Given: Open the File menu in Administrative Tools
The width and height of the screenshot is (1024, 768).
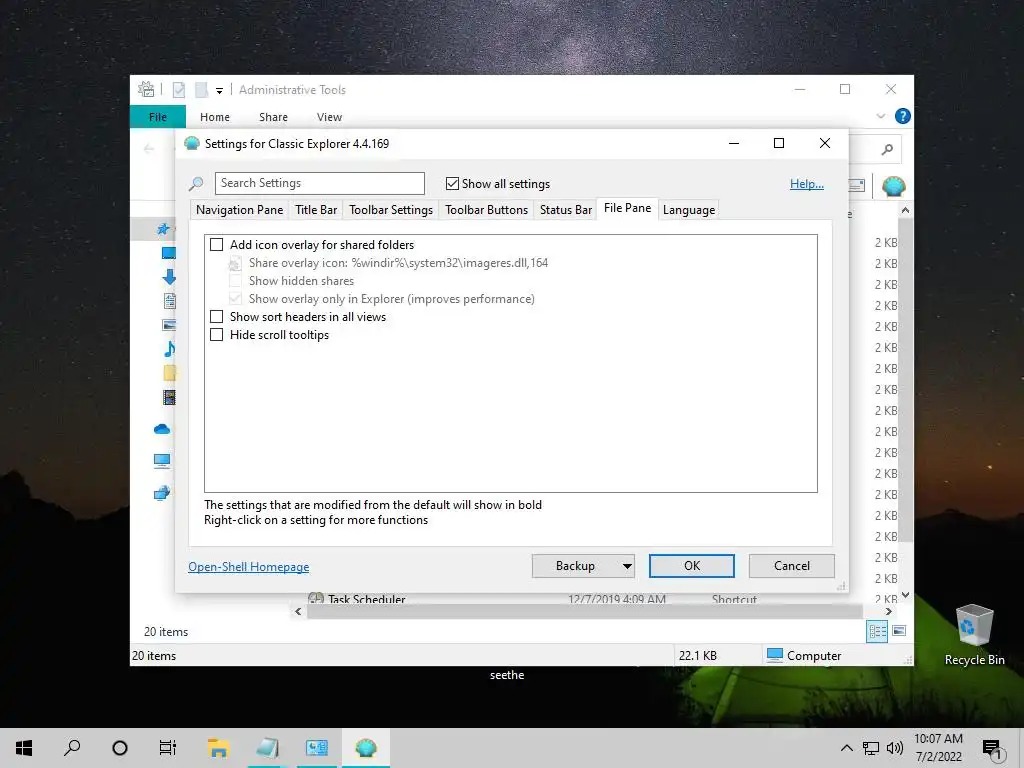Looking at the screenshot, I should click(x=158, y=117).
